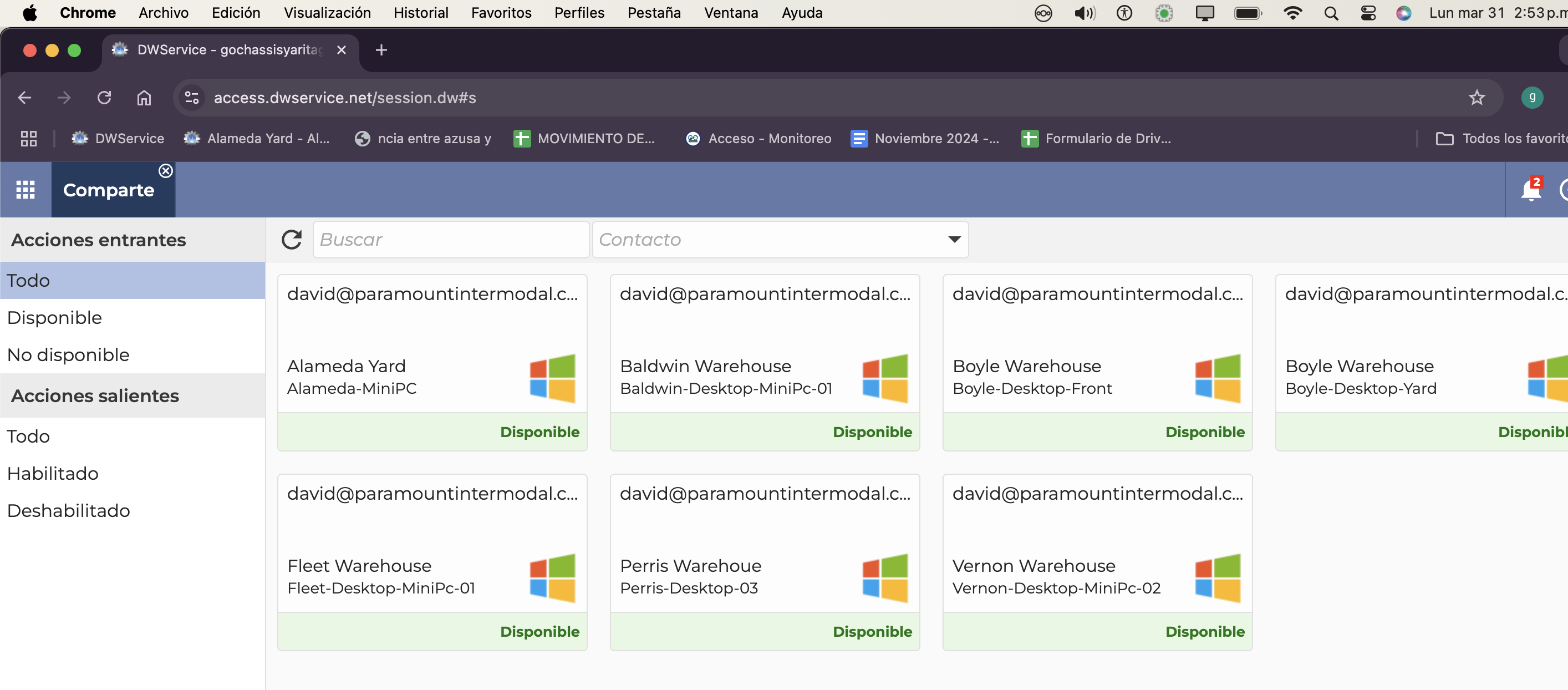Open the Perfiles menu
The image size is (1568, 690).
579,13
